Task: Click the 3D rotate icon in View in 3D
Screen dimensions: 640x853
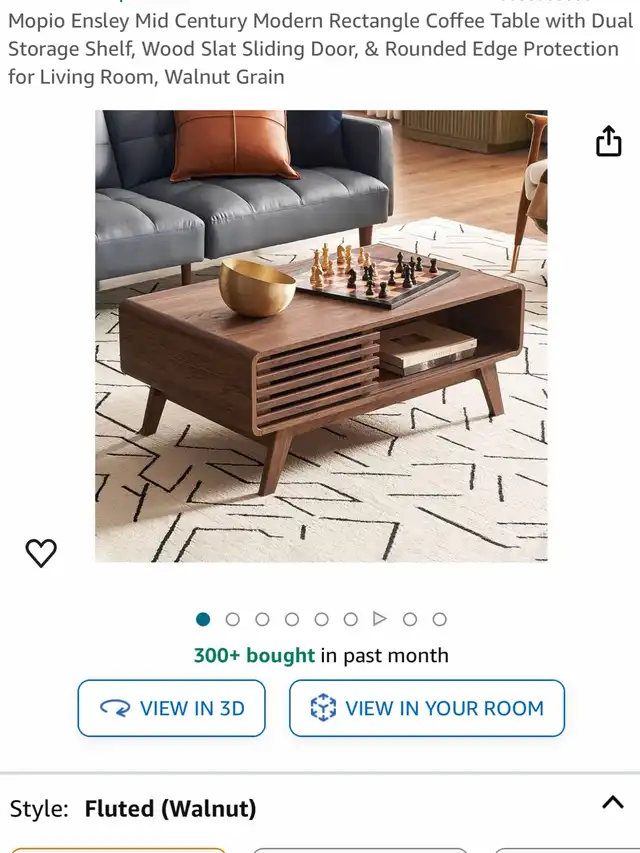Action: 115,708
